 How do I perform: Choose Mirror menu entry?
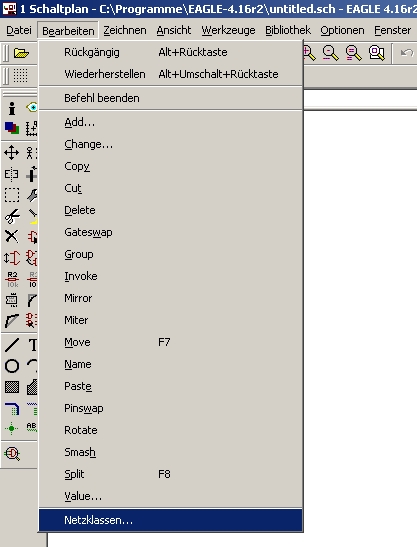point(171,298)
